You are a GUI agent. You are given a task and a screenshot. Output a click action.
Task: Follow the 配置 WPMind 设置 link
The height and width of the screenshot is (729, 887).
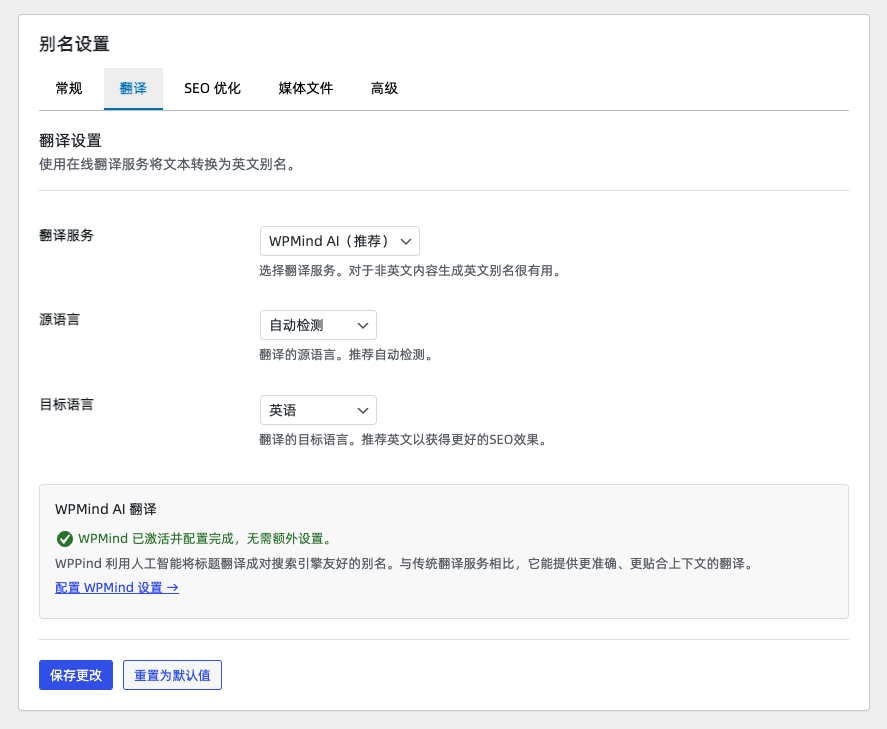click(x=117, y=588)
